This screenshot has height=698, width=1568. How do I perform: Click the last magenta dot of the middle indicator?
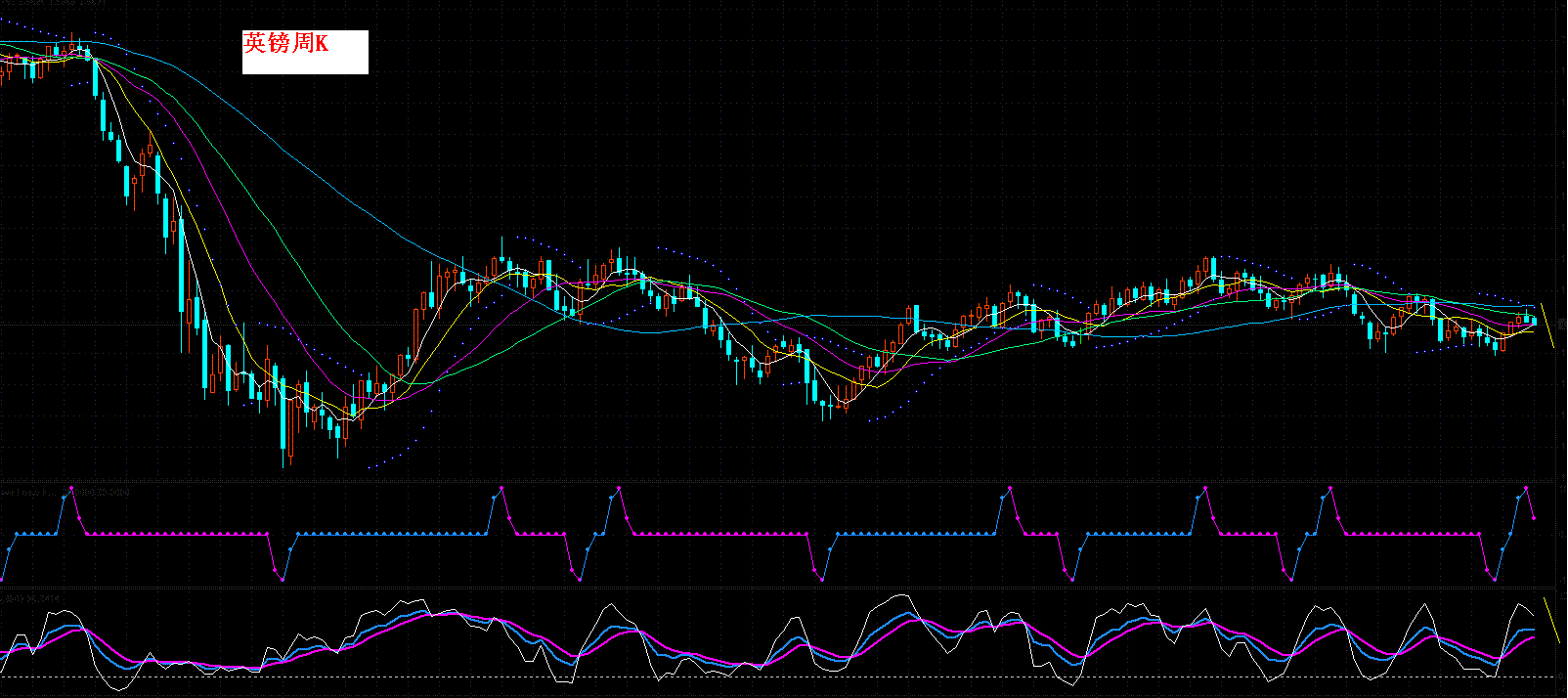[1534, 518]
